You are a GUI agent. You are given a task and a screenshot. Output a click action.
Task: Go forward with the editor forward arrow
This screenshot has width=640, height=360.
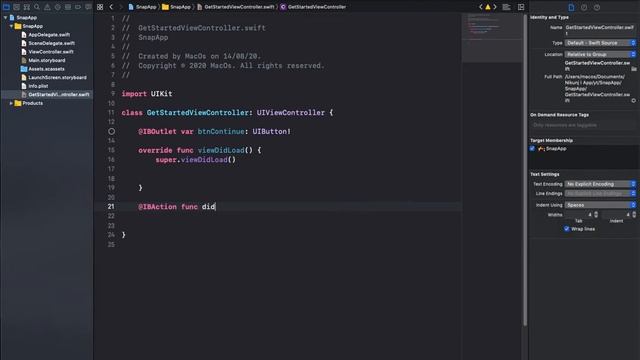[x=121, y=7]
